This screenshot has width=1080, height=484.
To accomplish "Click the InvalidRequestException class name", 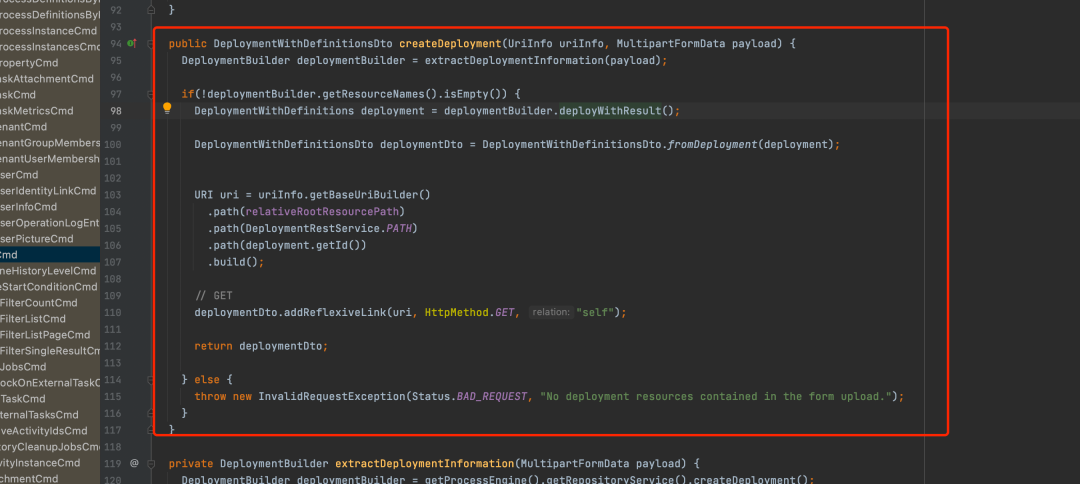I will pyautogui.click(x=331, y=397).
